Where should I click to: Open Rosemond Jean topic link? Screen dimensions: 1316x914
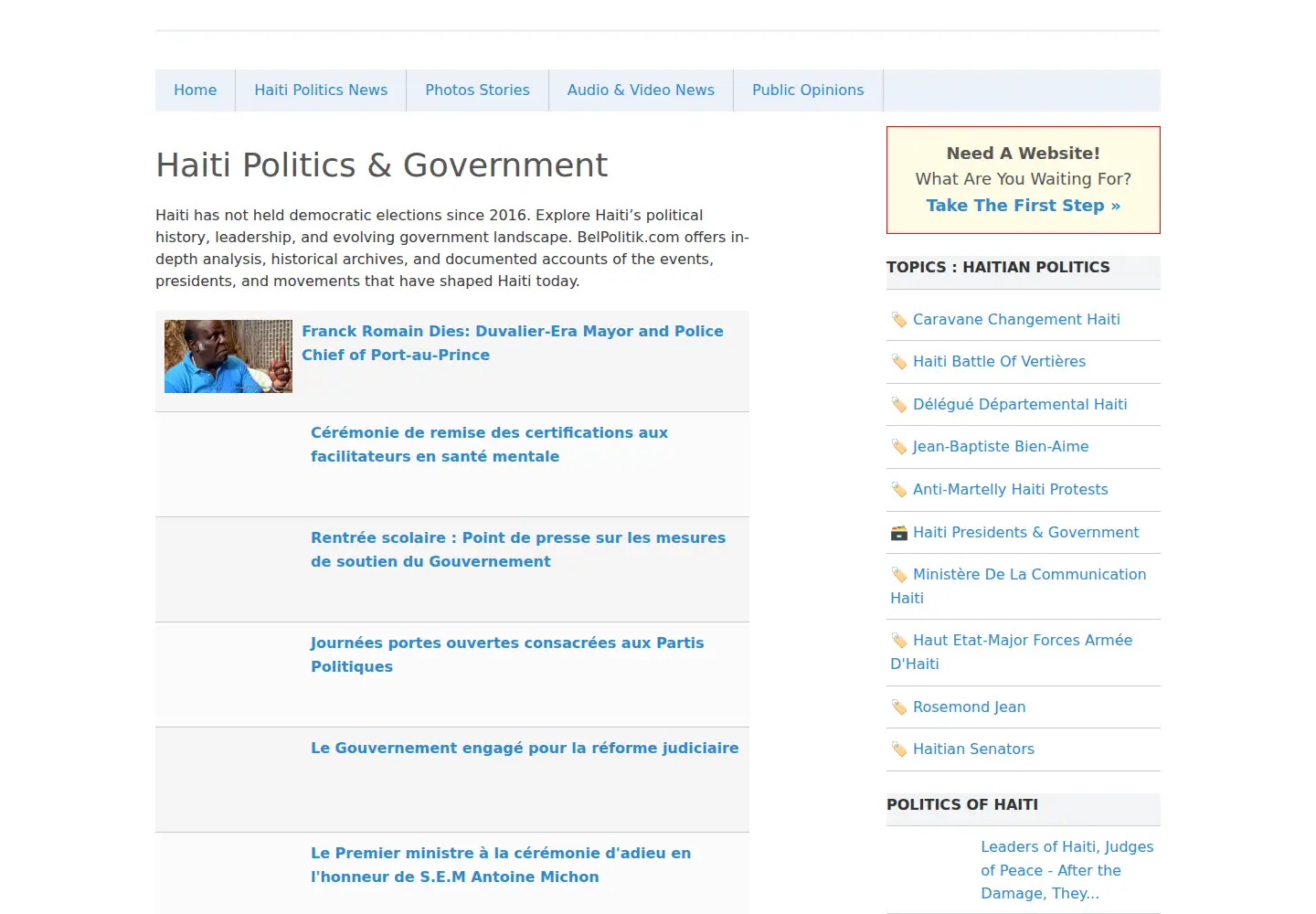(x=969, y=707)
